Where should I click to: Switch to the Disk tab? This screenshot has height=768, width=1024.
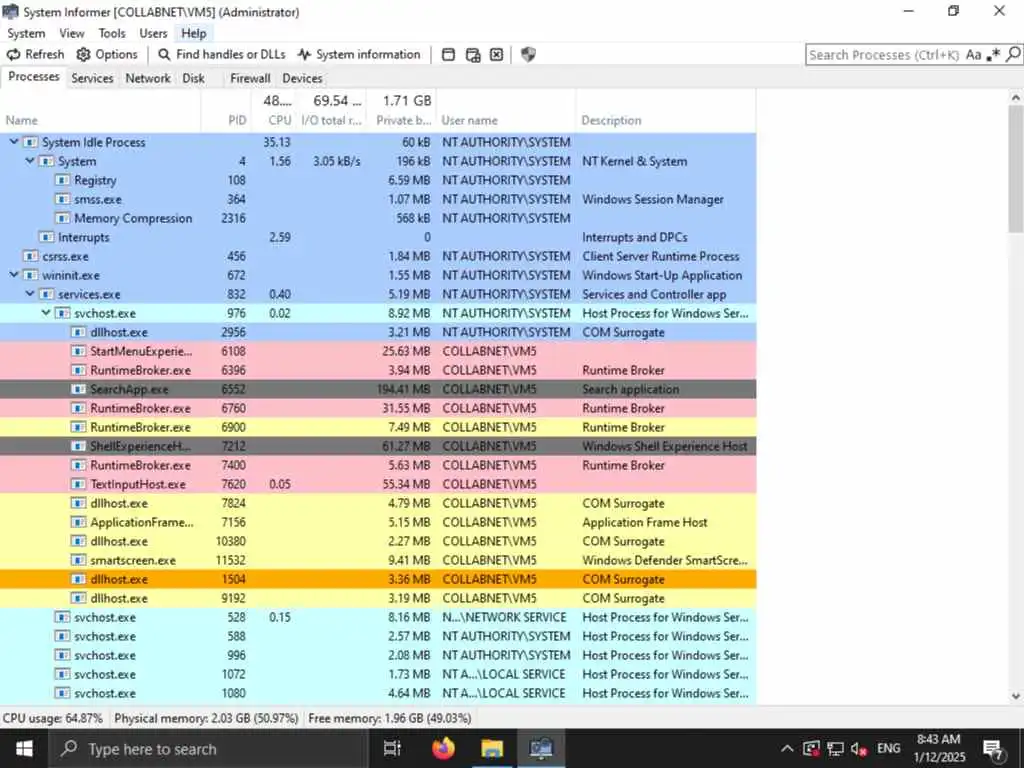point(193,78)
